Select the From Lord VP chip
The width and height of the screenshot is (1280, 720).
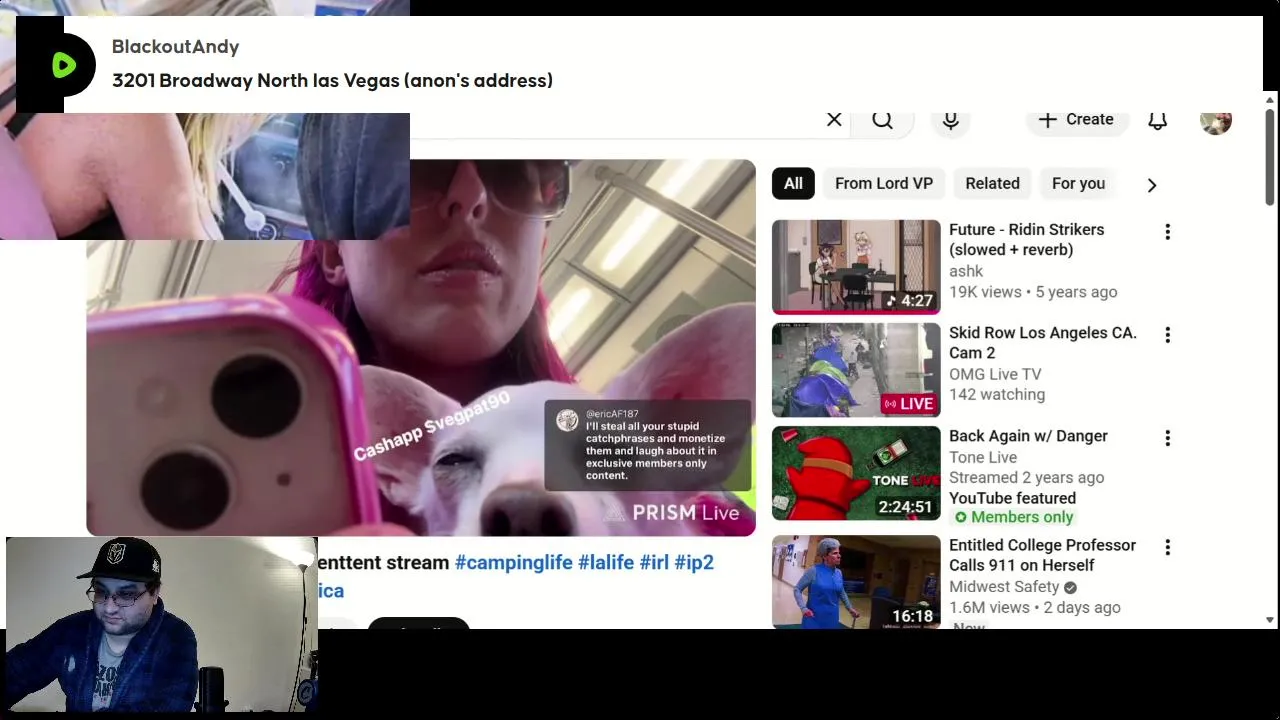(x=884, y=184)
